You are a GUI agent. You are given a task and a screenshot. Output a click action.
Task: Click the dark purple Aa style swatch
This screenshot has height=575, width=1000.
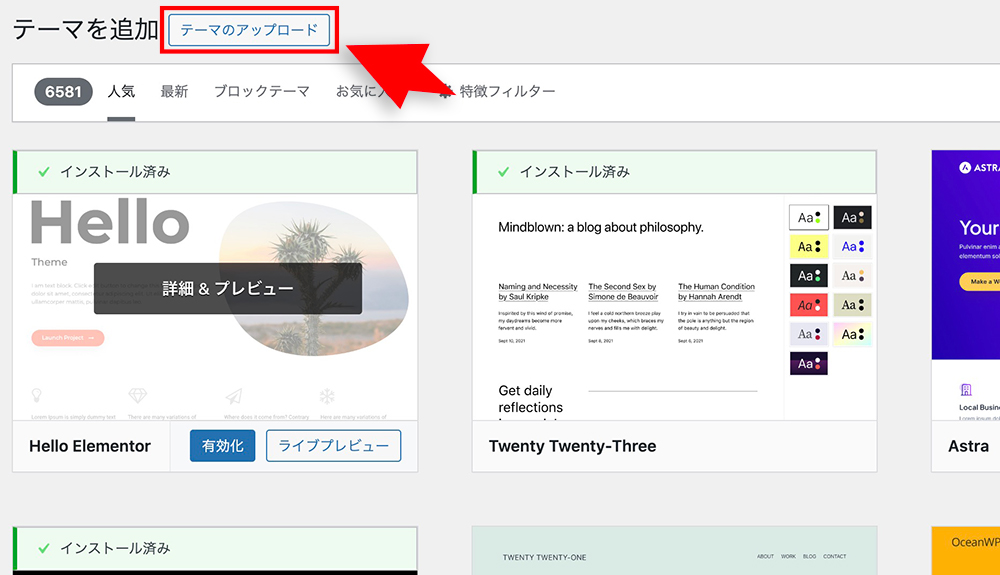click(809, 363)
